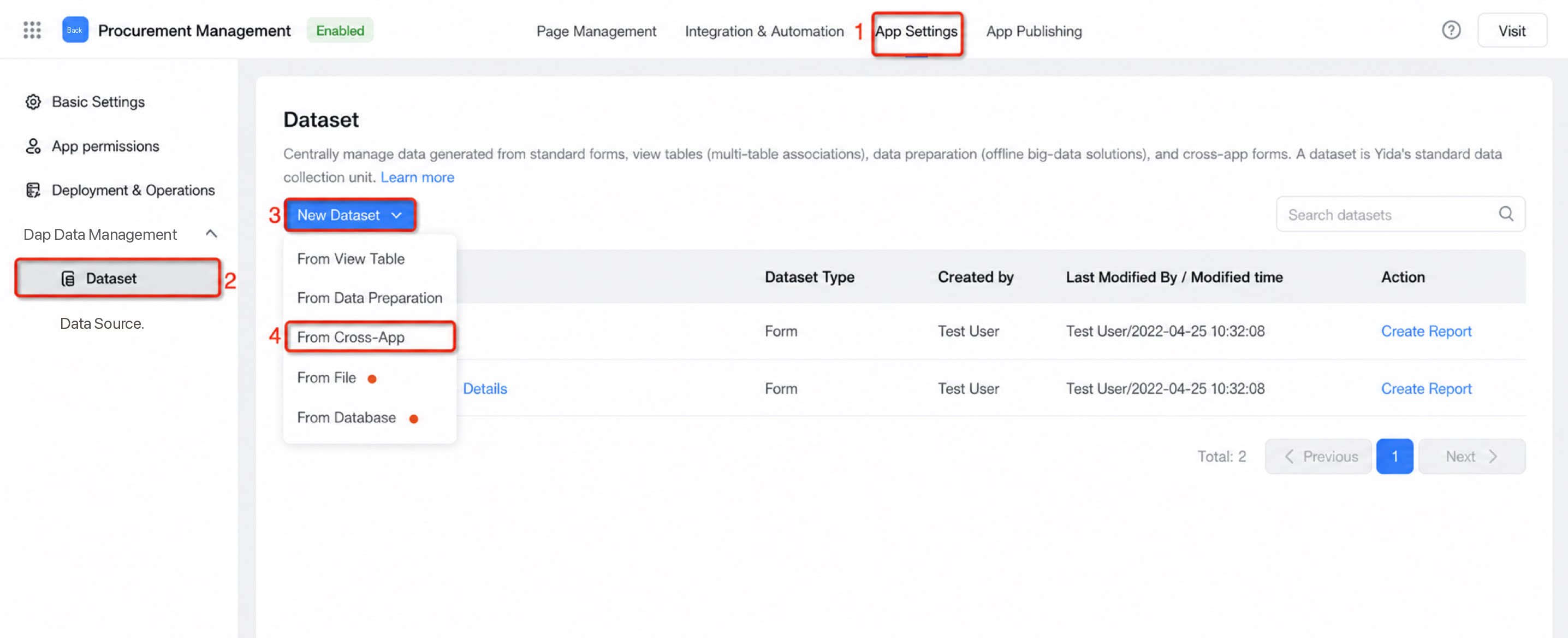Screen dimensions: 1568x638
Task: Click the App permissions person icon
Action: tap(33, 146)
